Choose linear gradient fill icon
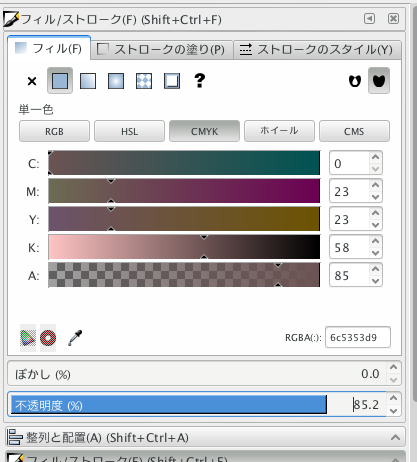The height and width of the screenshot is (462, 417). 88,81
